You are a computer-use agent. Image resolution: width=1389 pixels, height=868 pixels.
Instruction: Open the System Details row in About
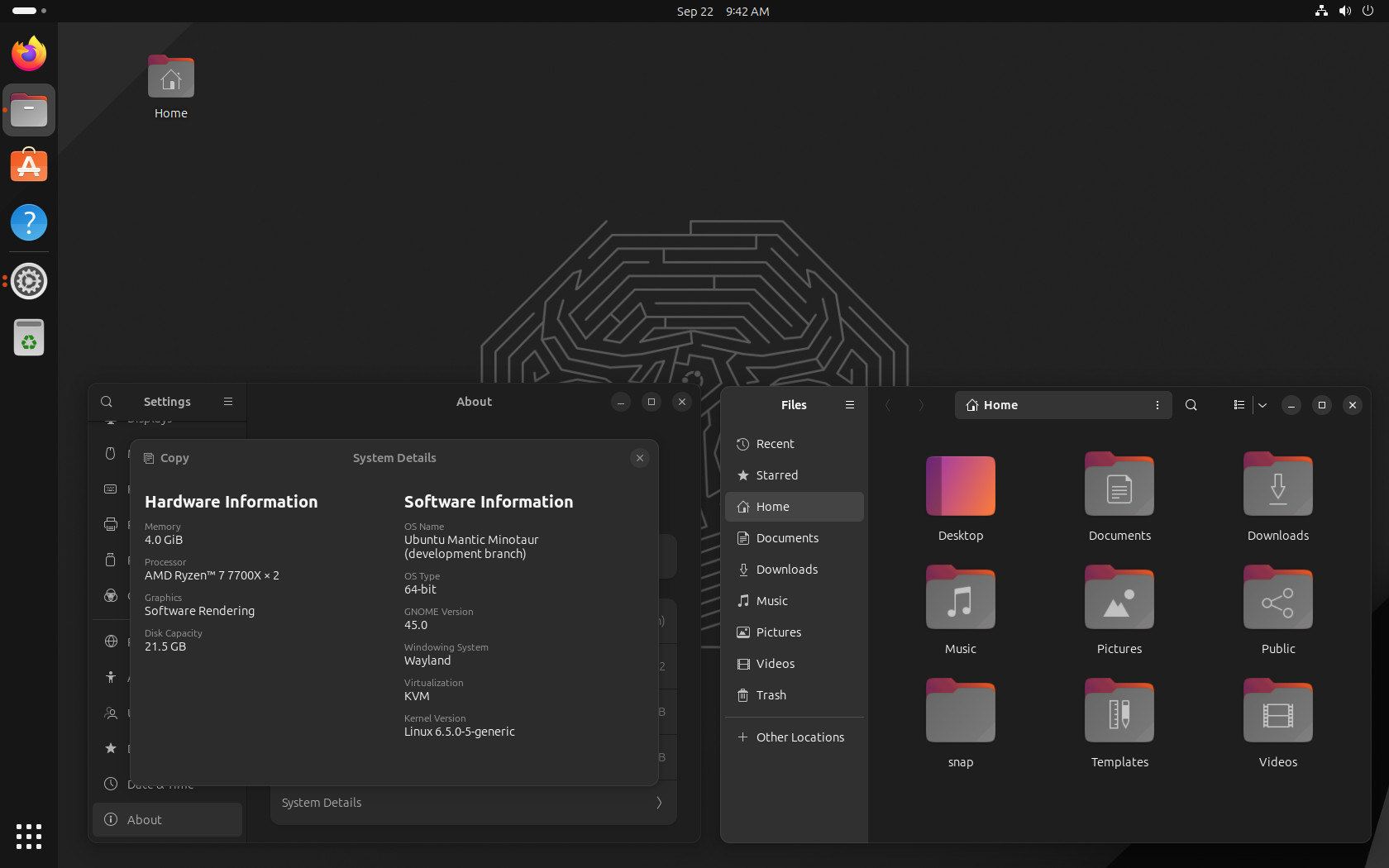point(473,803)
